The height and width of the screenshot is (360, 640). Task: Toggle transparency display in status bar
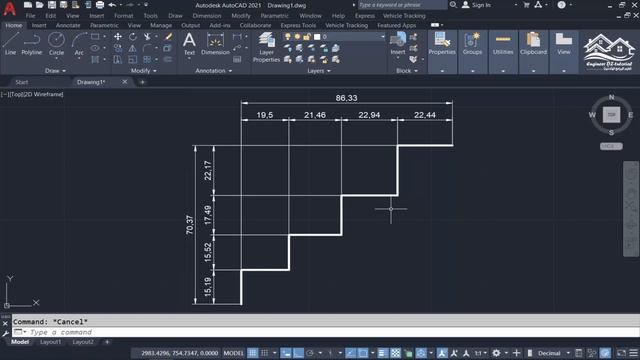coord(396,353)
